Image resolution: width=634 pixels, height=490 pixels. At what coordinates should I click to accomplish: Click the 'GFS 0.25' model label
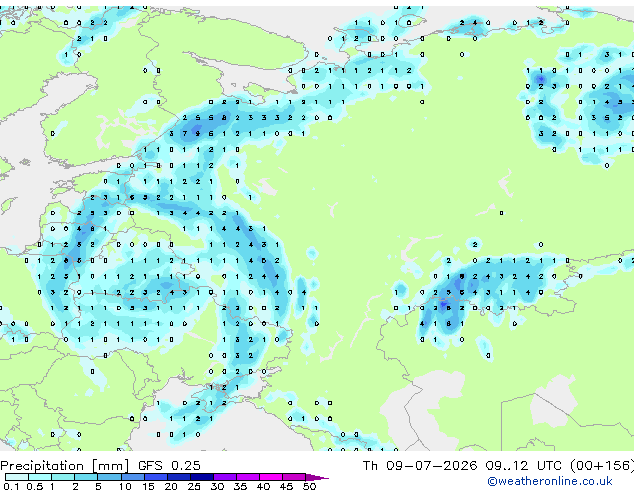(x=169, y=466)
